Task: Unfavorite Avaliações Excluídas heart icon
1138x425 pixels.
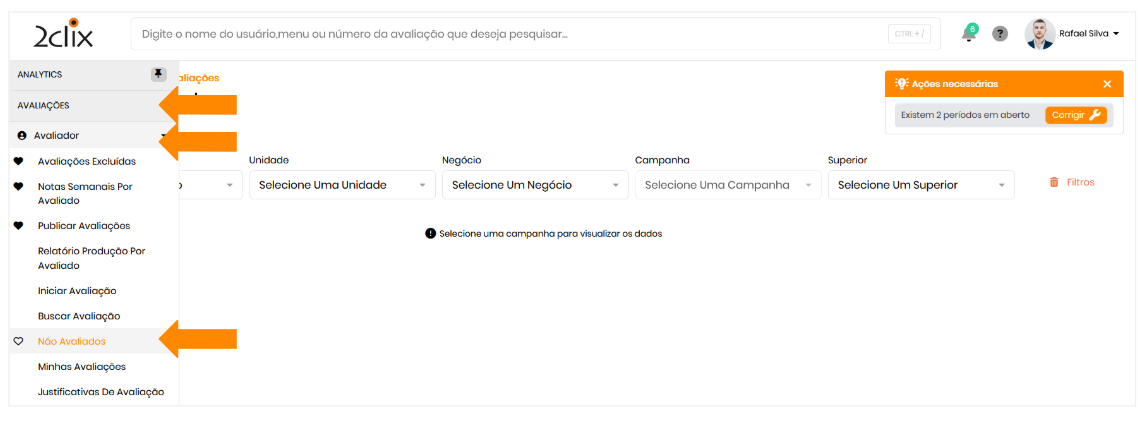Action: point(18,161)
